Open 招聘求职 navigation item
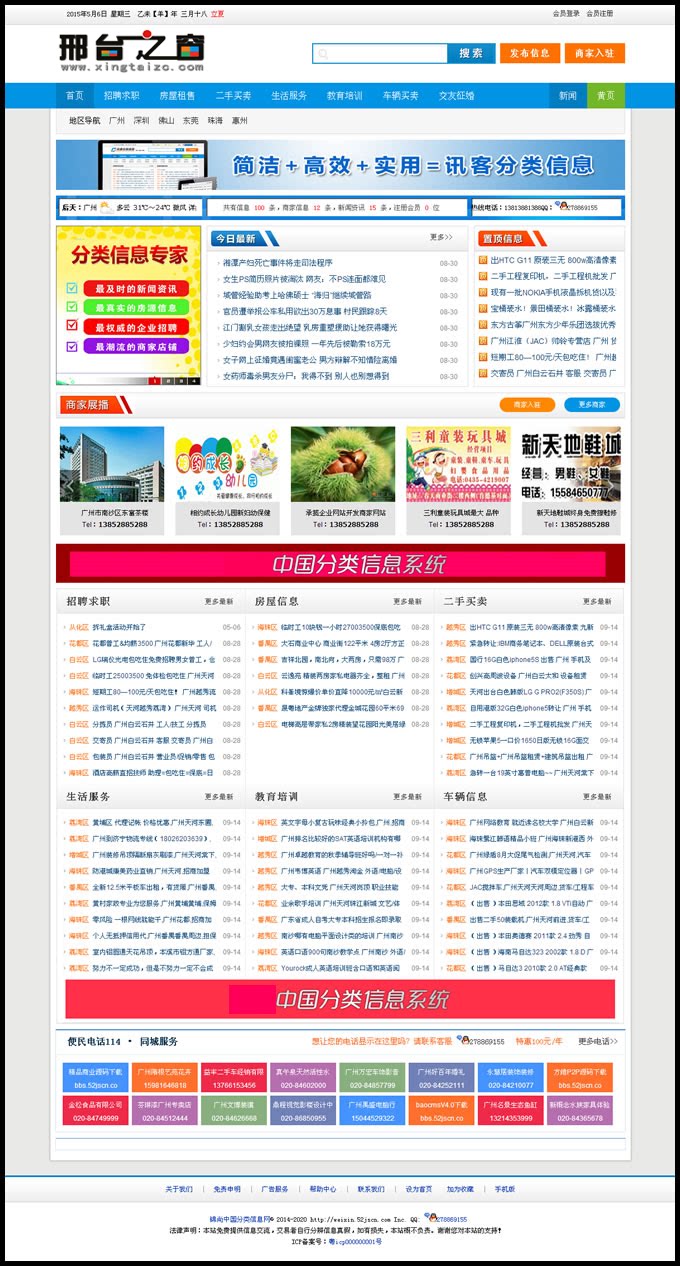This screenshot has height=1266, width=680. point(121,96)
